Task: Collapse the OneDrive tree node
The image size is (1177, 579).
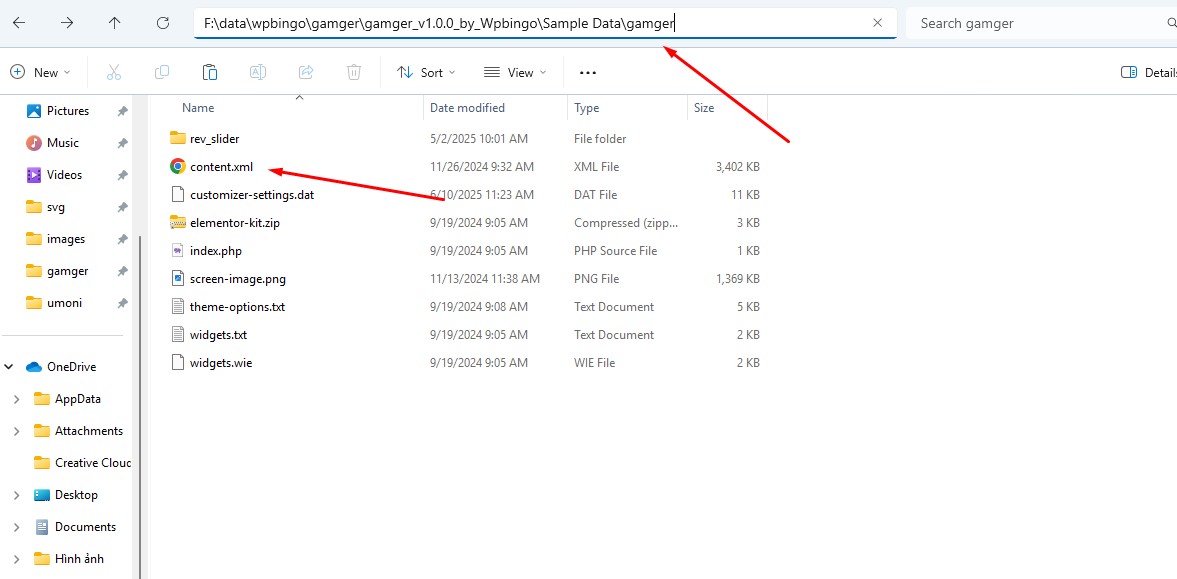Action: [x=9, y=367]
